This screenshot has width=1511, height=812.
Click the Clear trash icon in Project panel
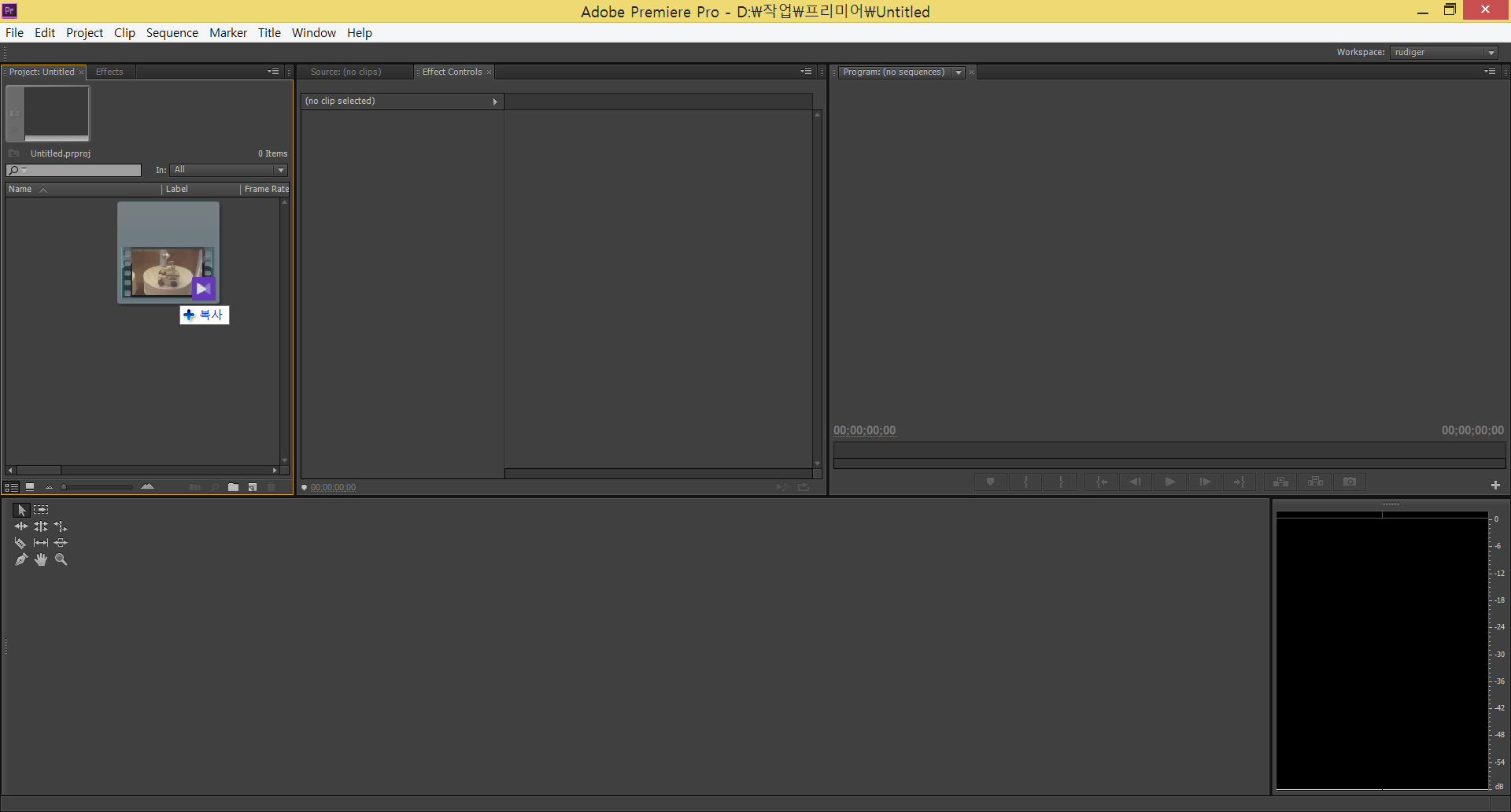coord(272,487)
